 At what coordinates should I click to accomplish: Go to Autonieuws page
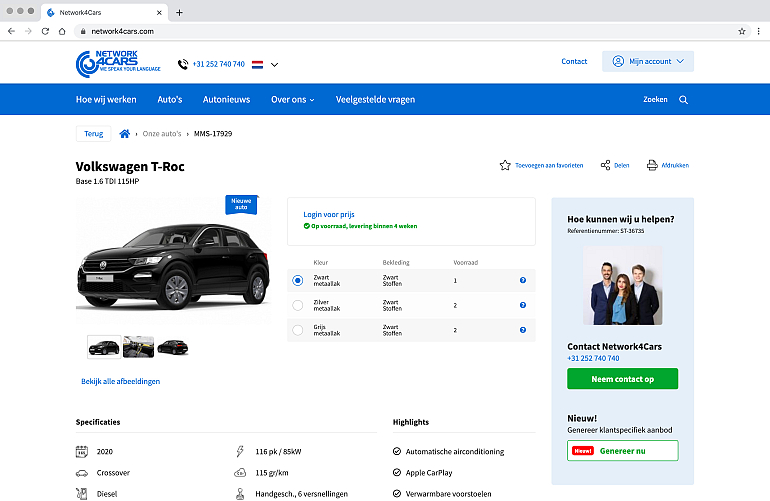click(226, 99)
